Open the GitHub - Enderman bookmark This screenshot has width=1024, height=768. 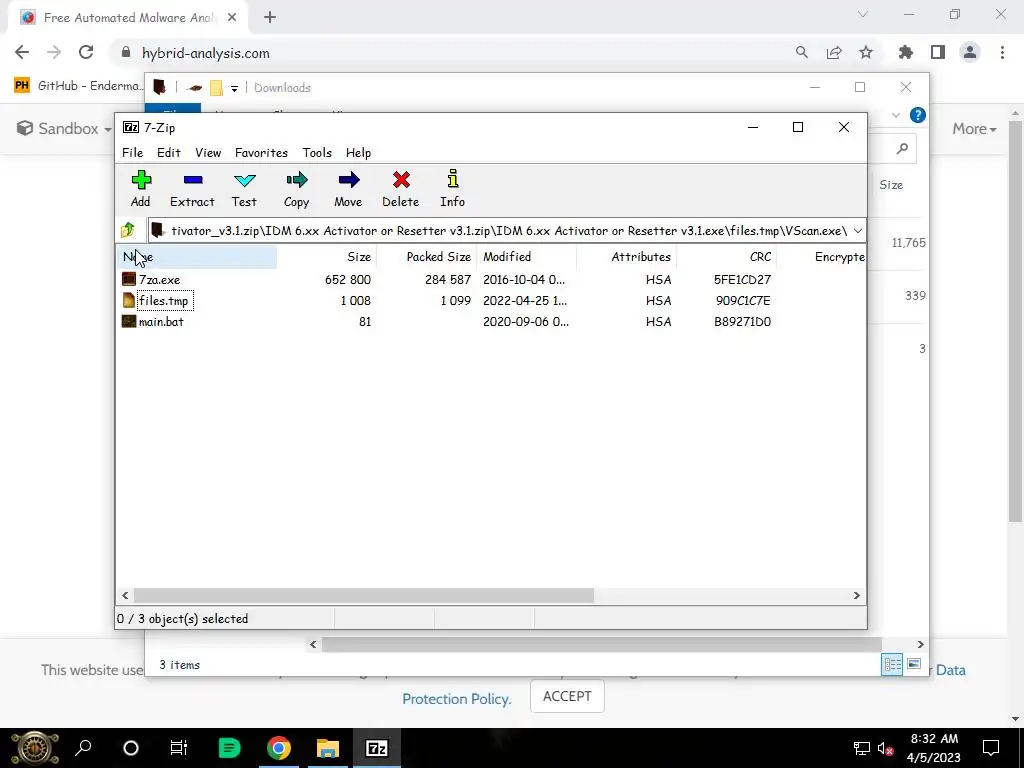(x=77, y=86)
